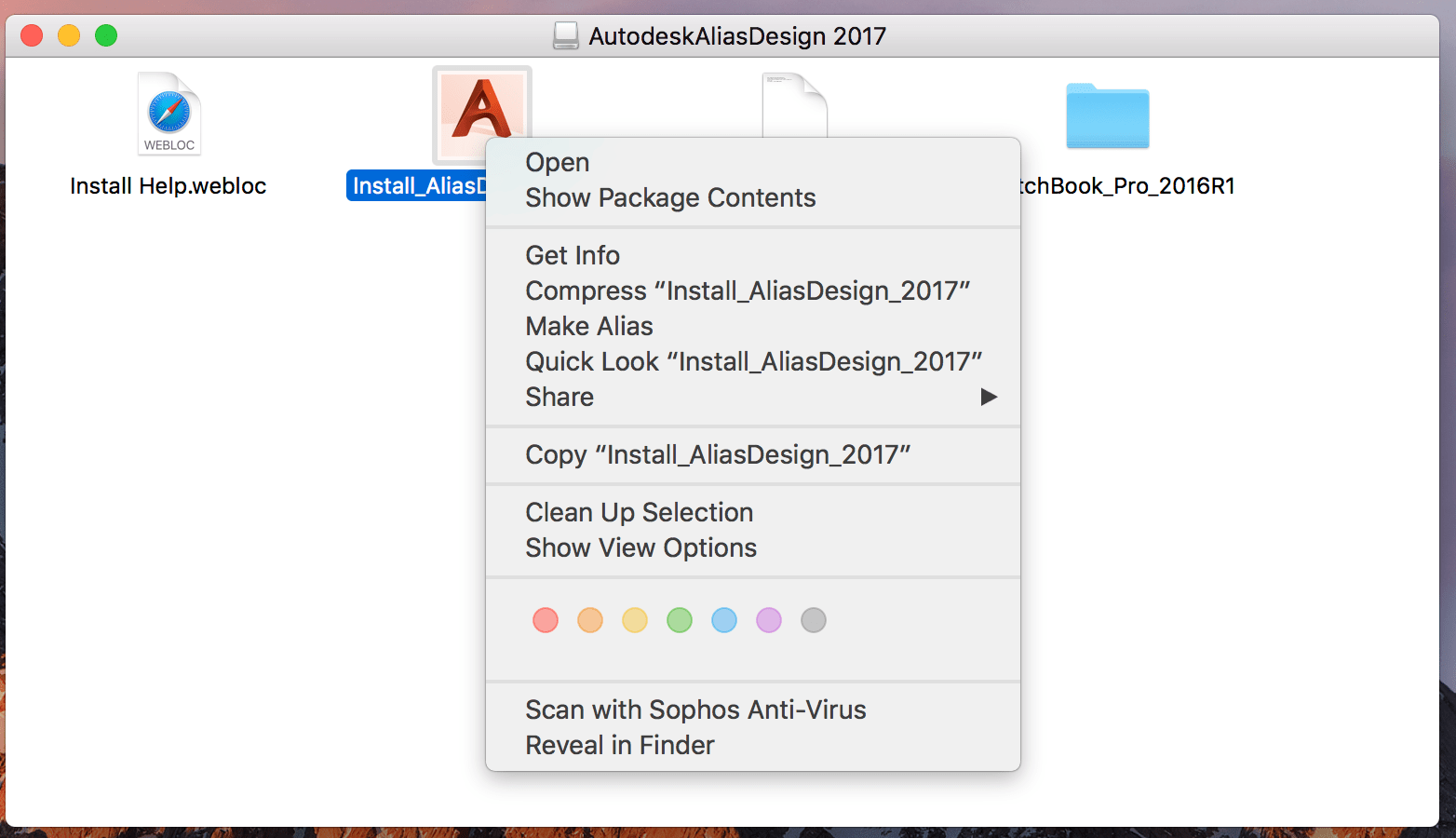This screenshot has height=838, width=1456.
Task: Select Get Info from the context menu
Action: pos(572,254)
